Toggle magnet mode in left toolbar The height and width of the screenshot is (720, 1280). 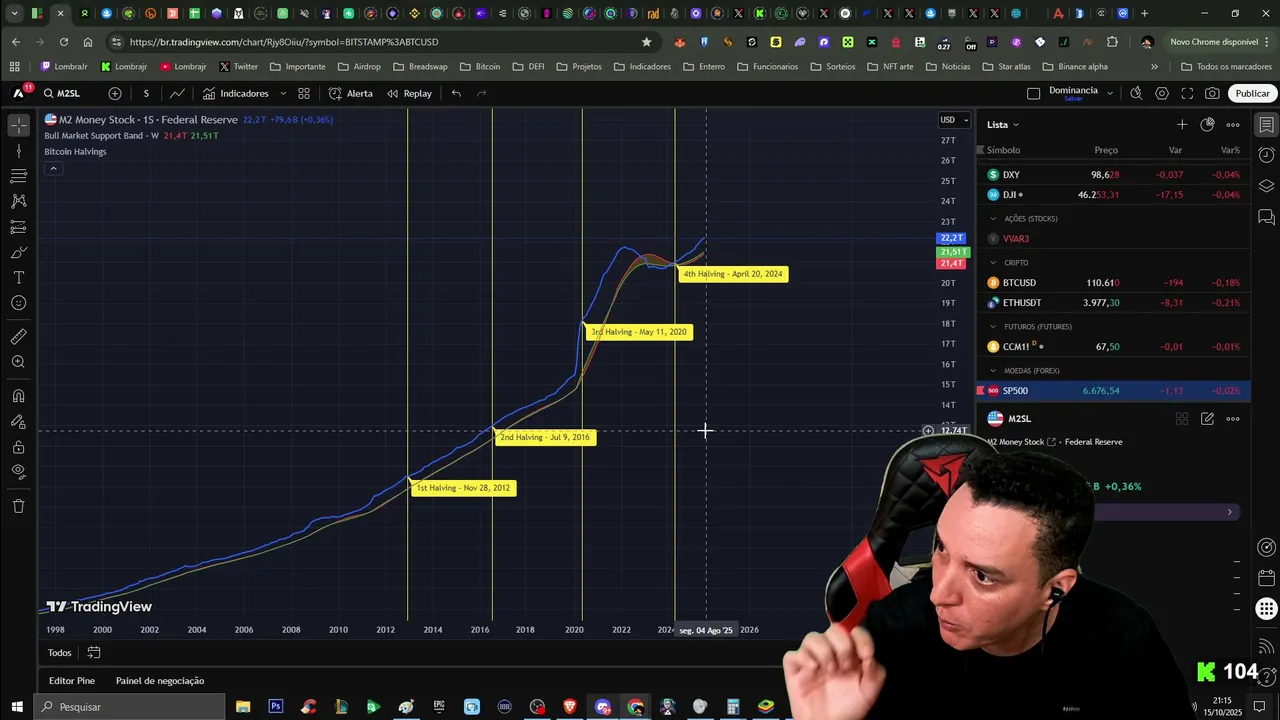[18, 395]
